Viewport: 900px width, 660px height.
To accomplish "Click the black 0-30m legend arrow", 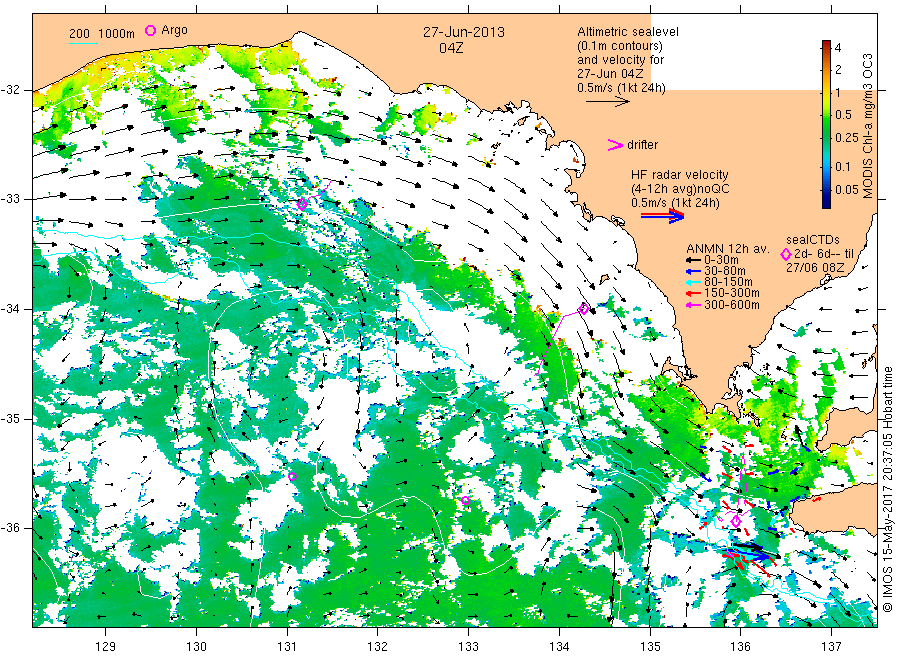I will [693, 260].
